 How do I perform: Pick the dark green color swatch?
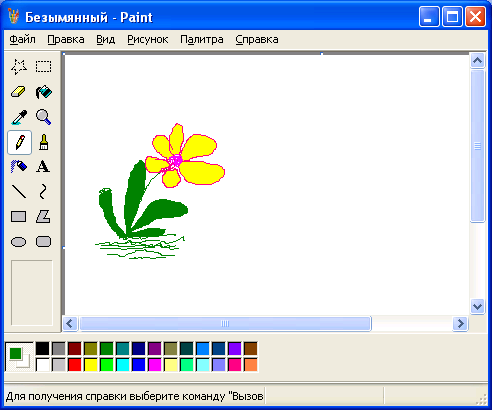(x=107, y=349)
